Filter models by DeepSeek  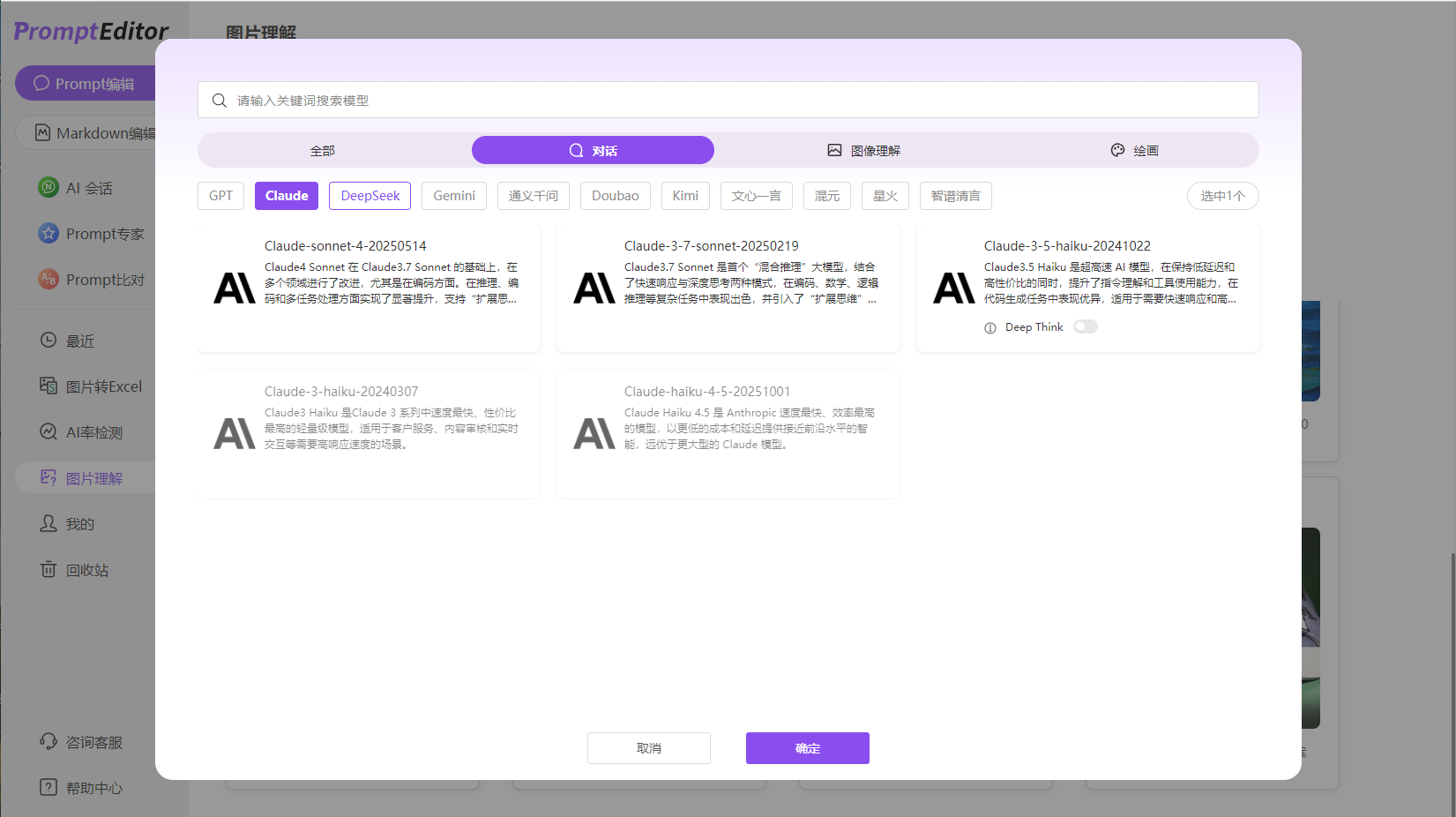pyautogui.click(x=370, y=196)
